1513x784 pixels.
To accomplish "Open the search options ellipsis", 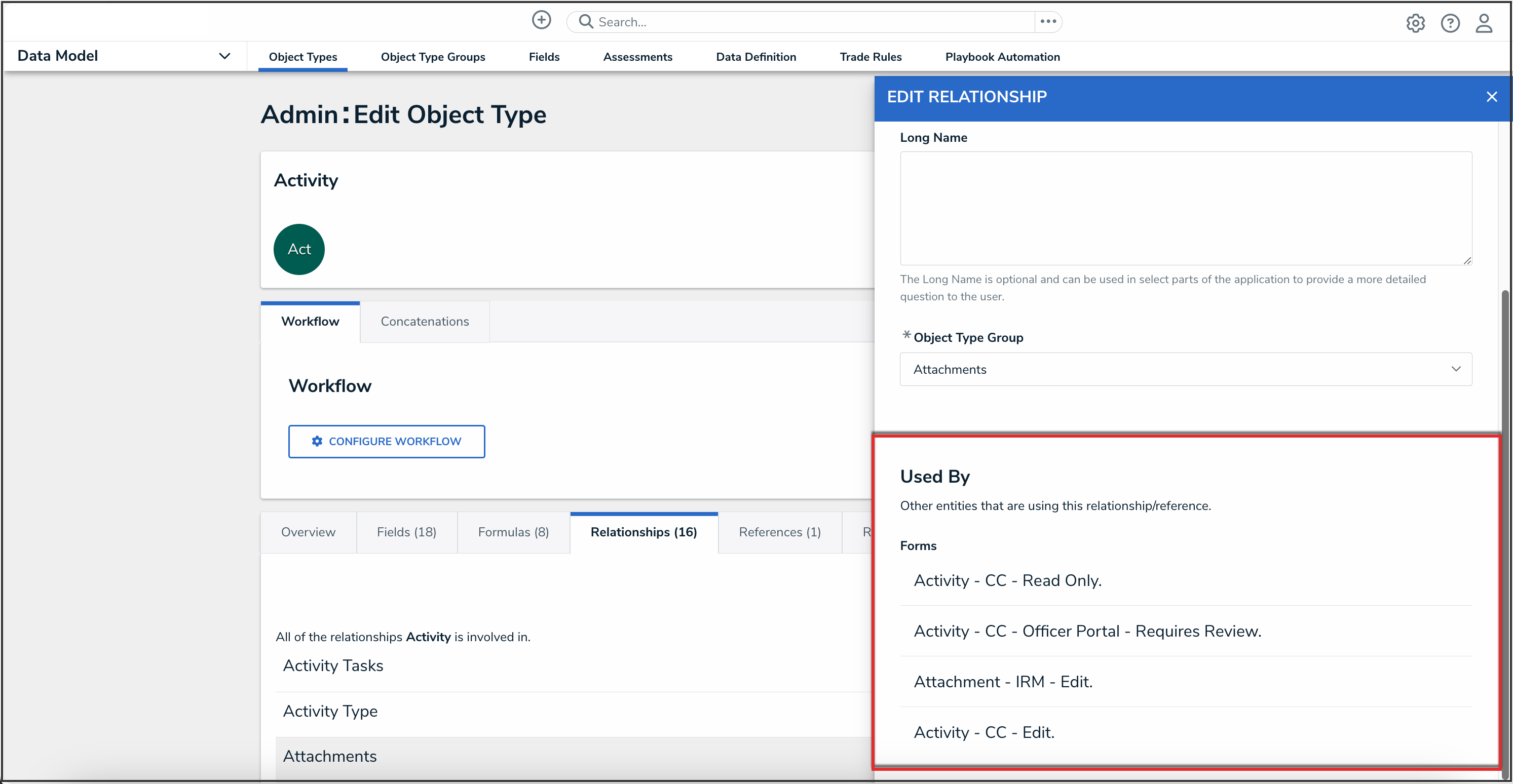I will (1048, 22).
